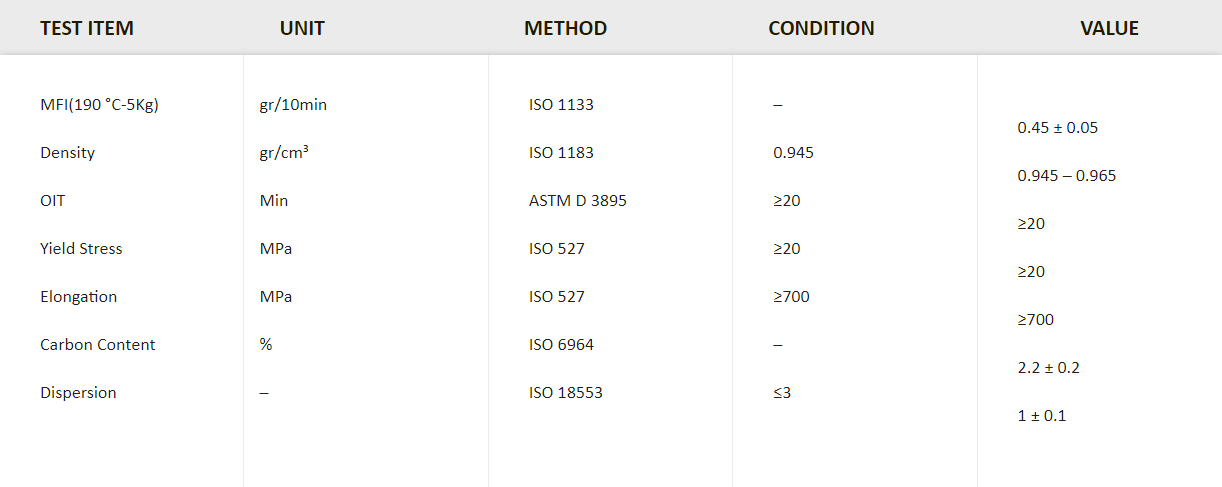
Task: Select the Carbon Content row label
Action: tap(98, 345)
